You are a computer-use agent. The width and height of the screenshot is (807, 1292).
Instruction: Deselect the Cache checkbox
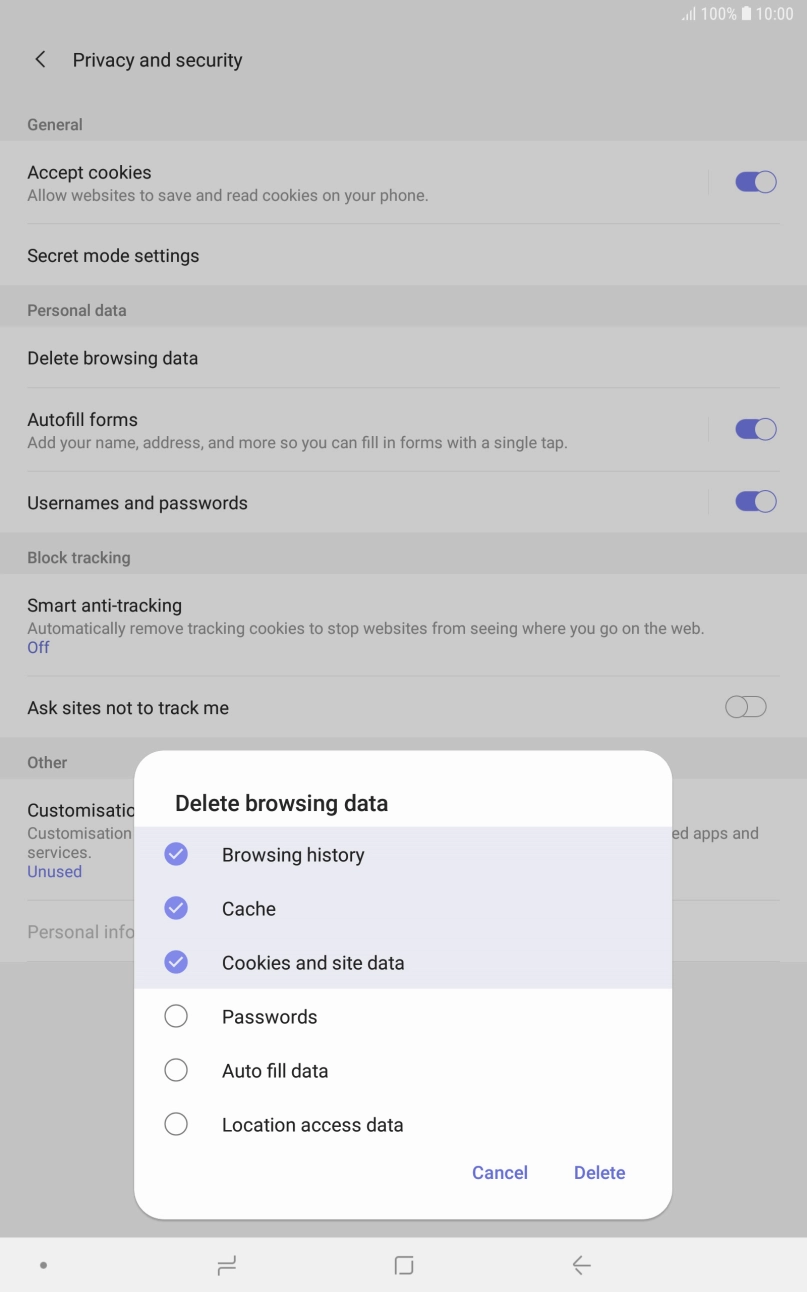(176, 908)
